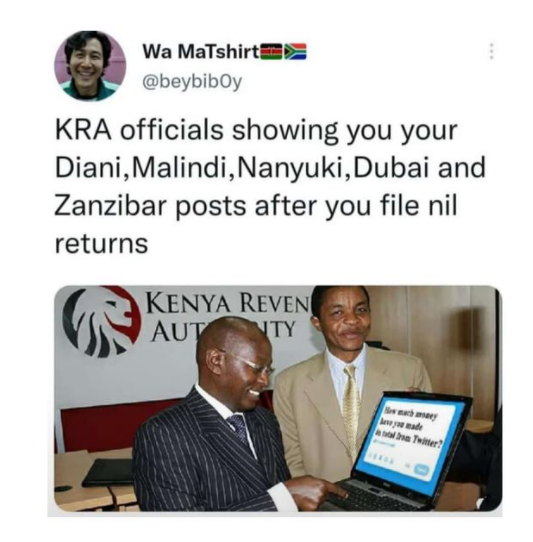Click the Kenya flag emoji beside the name
The image size is (533, 542).
271,52
